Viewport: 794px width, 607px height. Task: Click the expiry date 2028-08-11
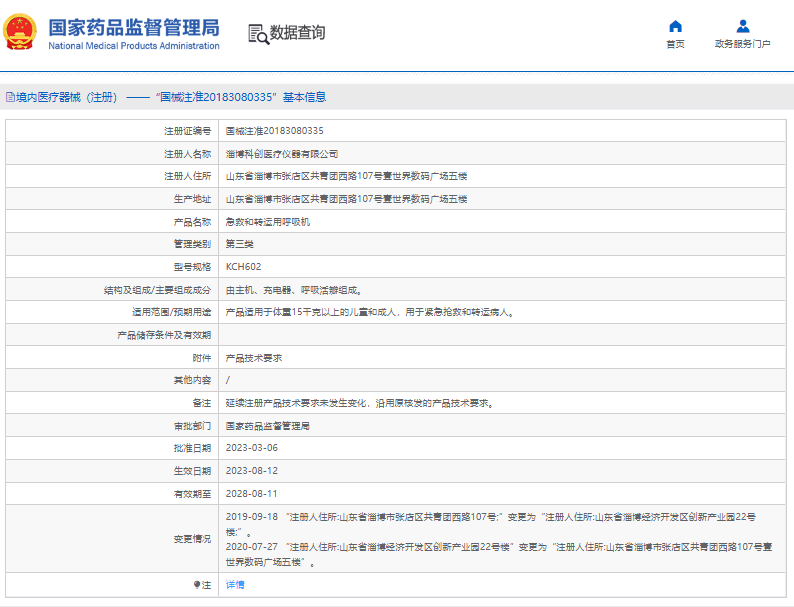tap(252, 493)
